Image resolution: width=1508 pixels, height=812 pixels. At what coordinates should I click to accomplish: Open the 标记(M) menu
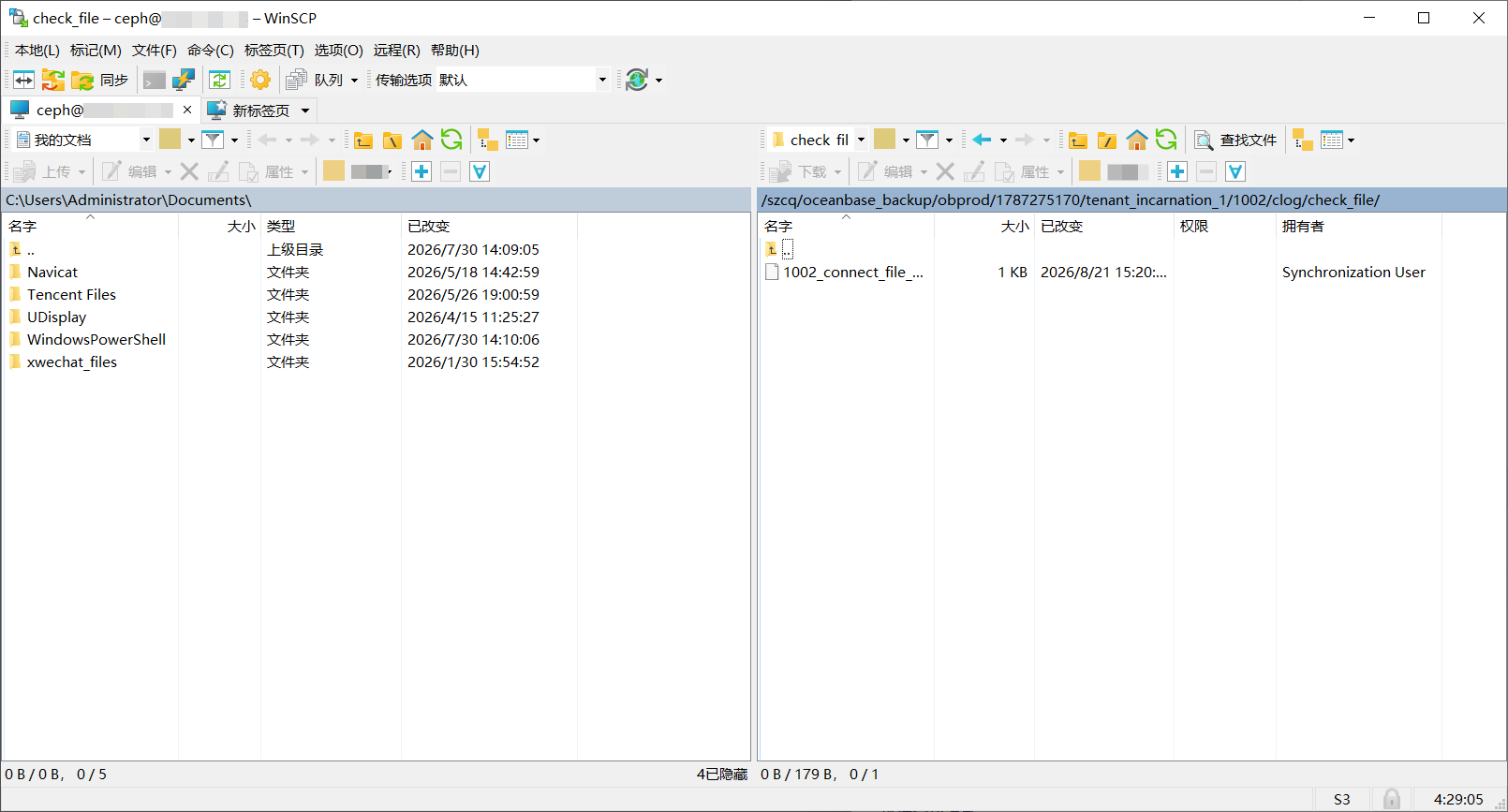(x=96, y=51)
